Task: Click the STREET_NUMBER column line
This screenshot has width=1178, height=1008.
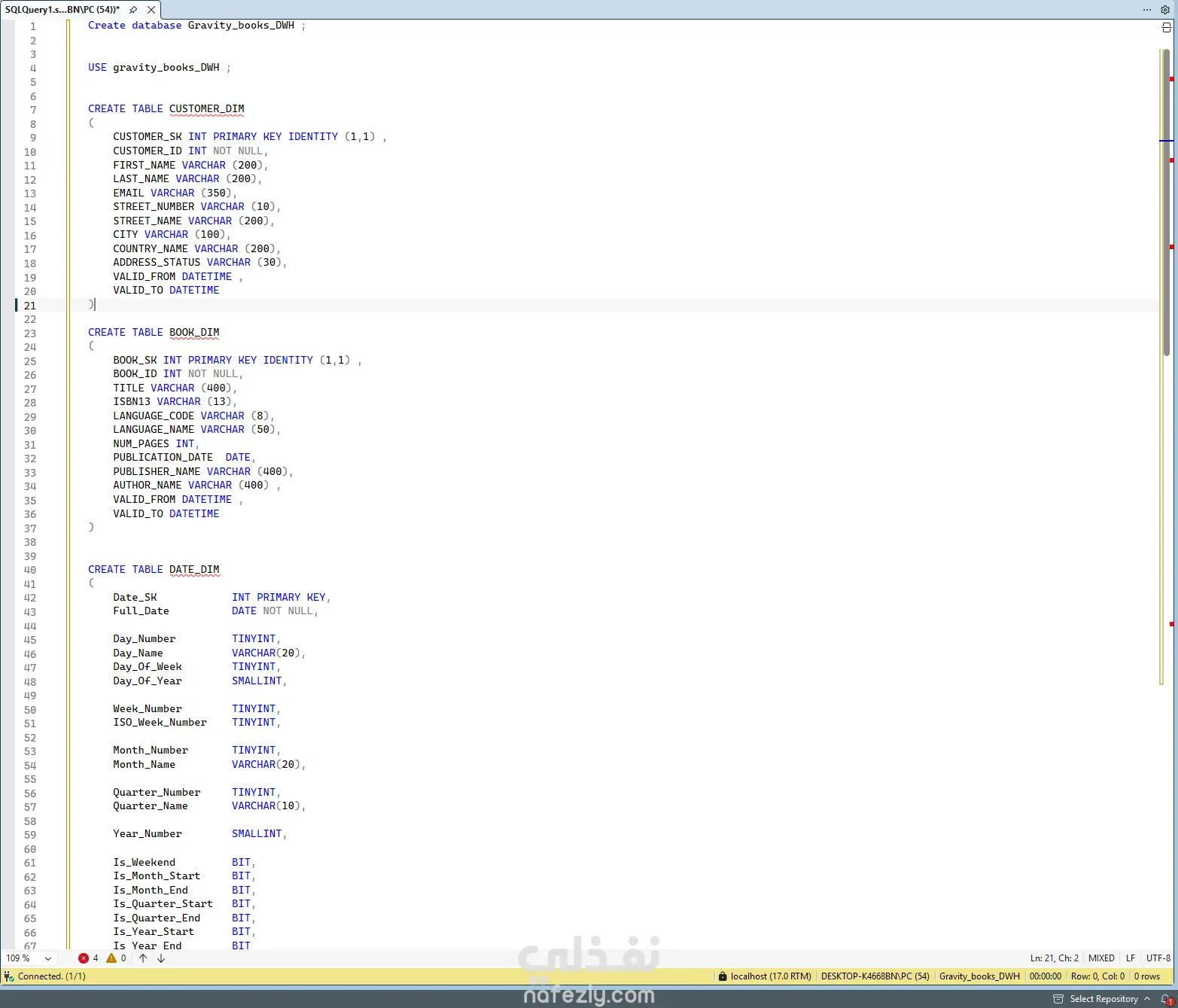Action: [x=196, y=207]
